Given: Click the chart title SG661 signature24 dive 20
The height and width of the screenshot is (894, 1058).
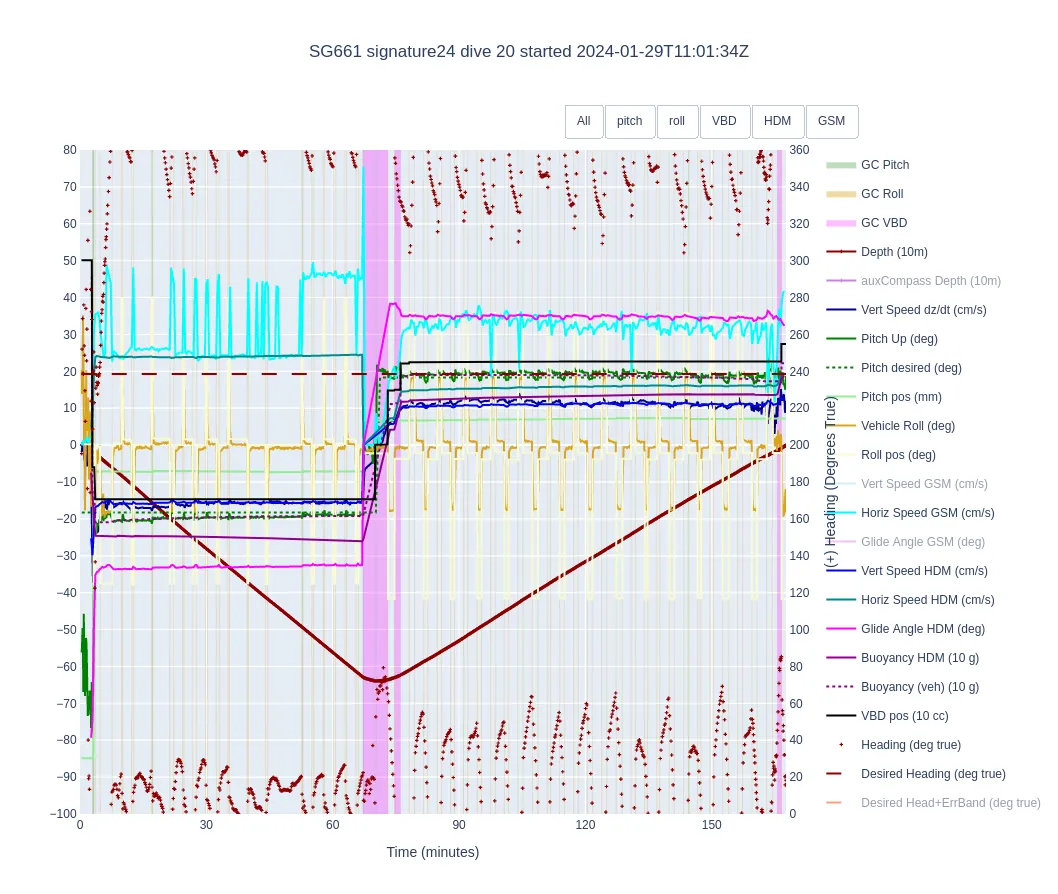Looking at the screenshot, I should pos(528,51).
